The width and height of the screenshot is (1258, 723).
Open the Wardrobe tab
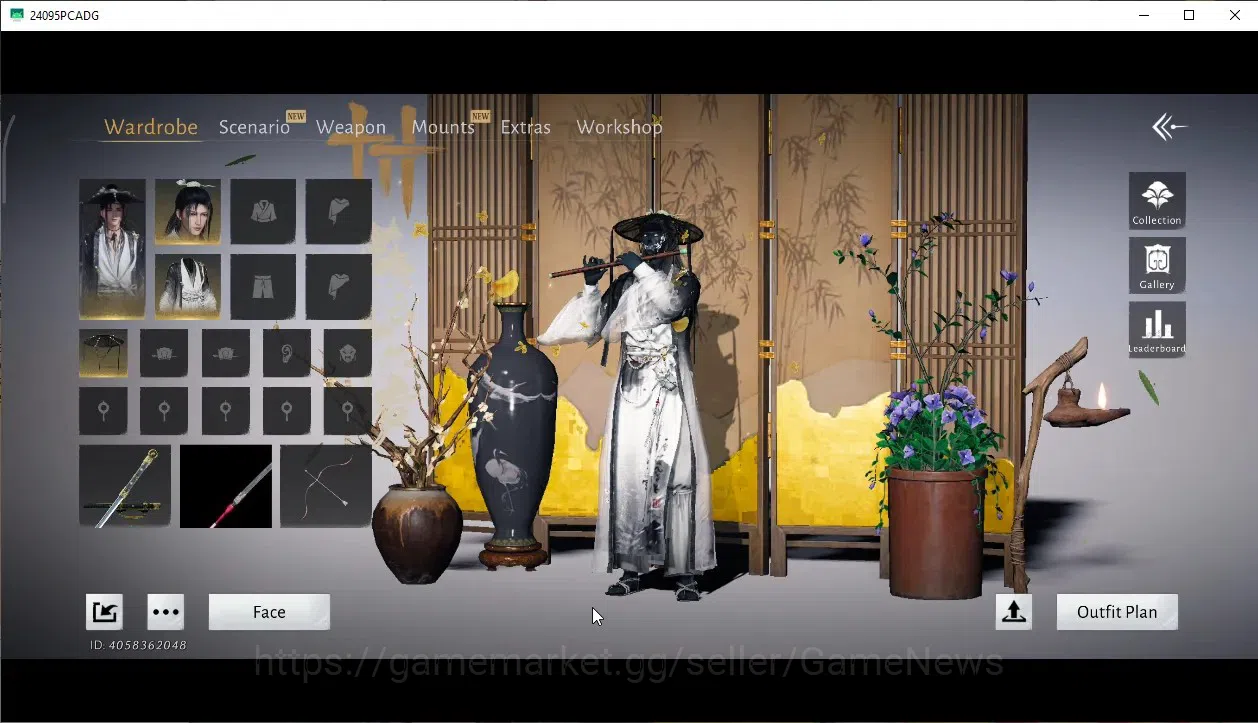point(151,127)
